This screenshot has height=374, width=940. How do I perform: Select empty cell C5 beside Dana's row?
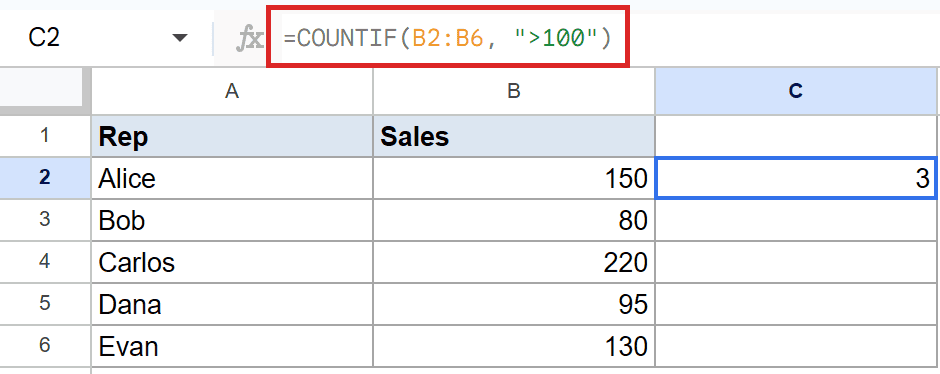[796, 304]
